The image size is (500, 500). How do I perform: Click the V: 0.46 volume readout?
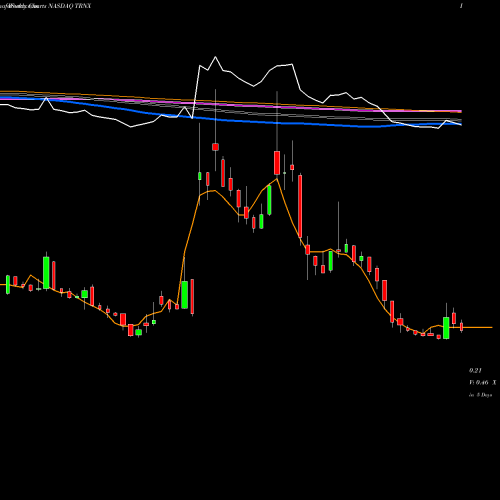[479, 382]
